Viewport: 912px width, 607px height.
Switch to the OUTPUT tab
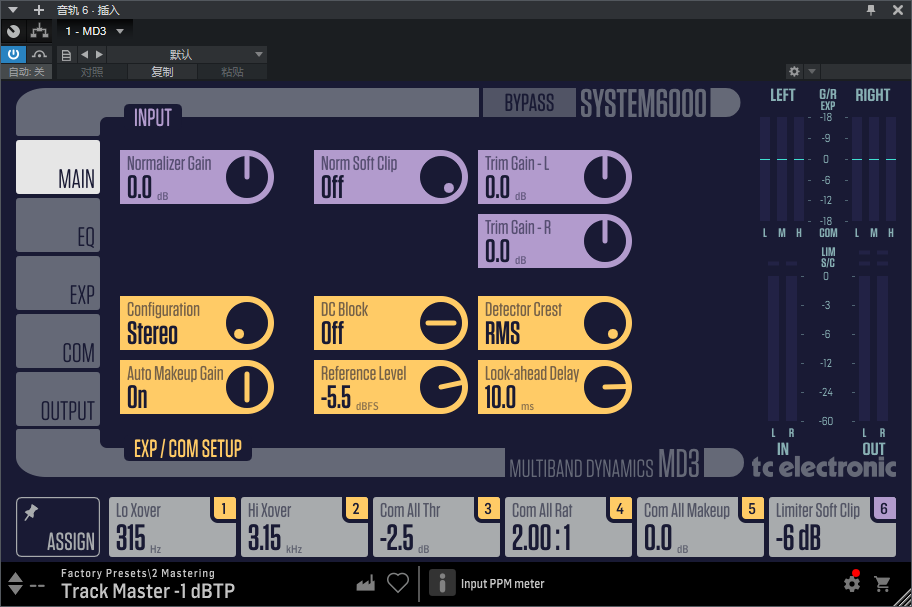coord(58,399)
